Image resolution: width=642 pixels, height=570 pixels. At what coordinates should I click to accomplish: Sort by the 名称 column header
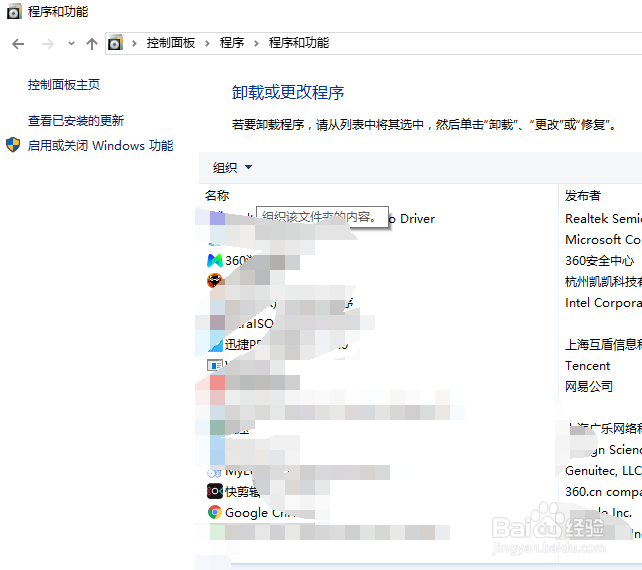click(x=217, y=196)
